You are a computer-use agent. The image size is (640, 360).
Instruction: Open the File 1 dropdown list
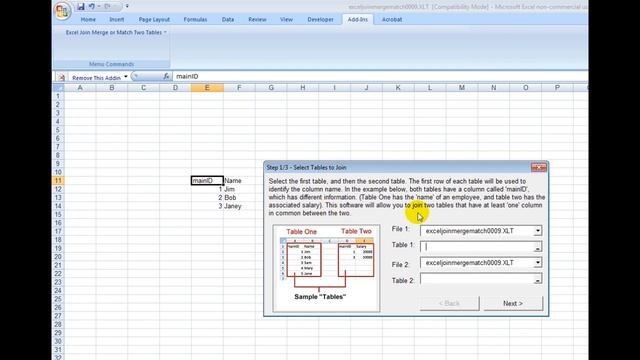pos(538,231)
